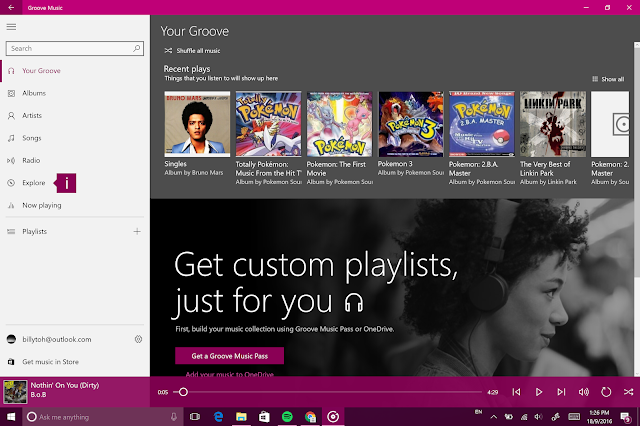Click the 'Album by Linkin Park' text
Screen dimensions: 640x426
click(548, 182)
